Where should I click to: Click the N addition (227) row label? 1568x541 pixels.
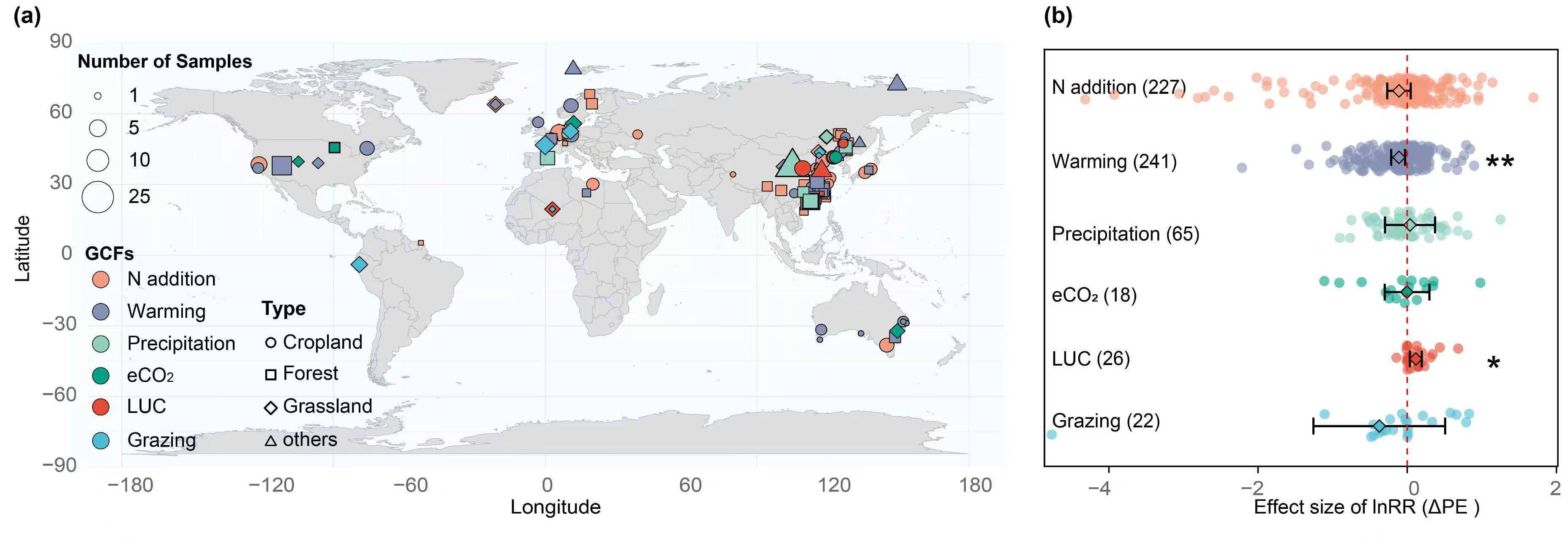(x=1118, y=87)
